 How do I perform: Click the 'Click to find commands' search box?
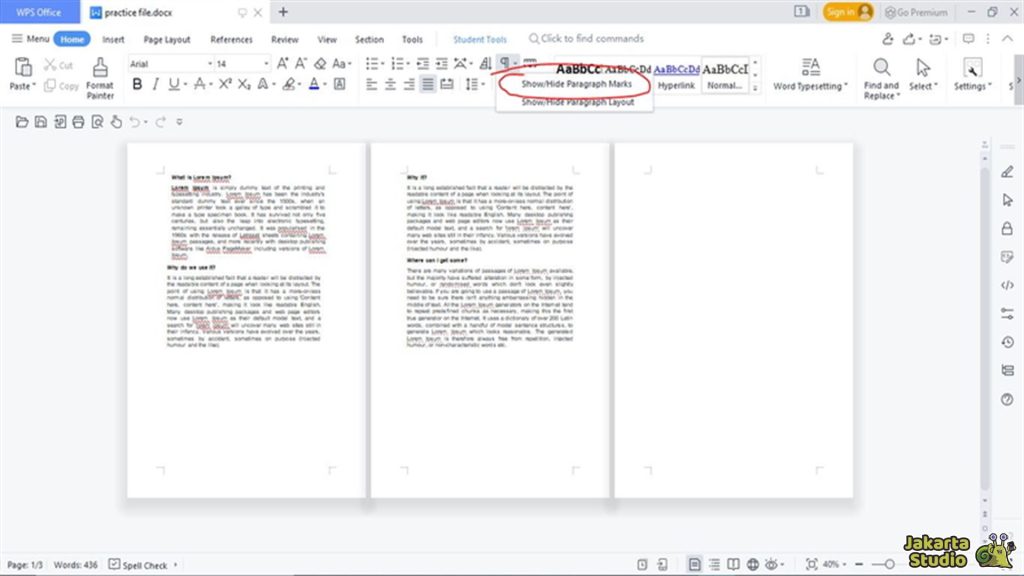pyautogui.click(x=592, y=39)
